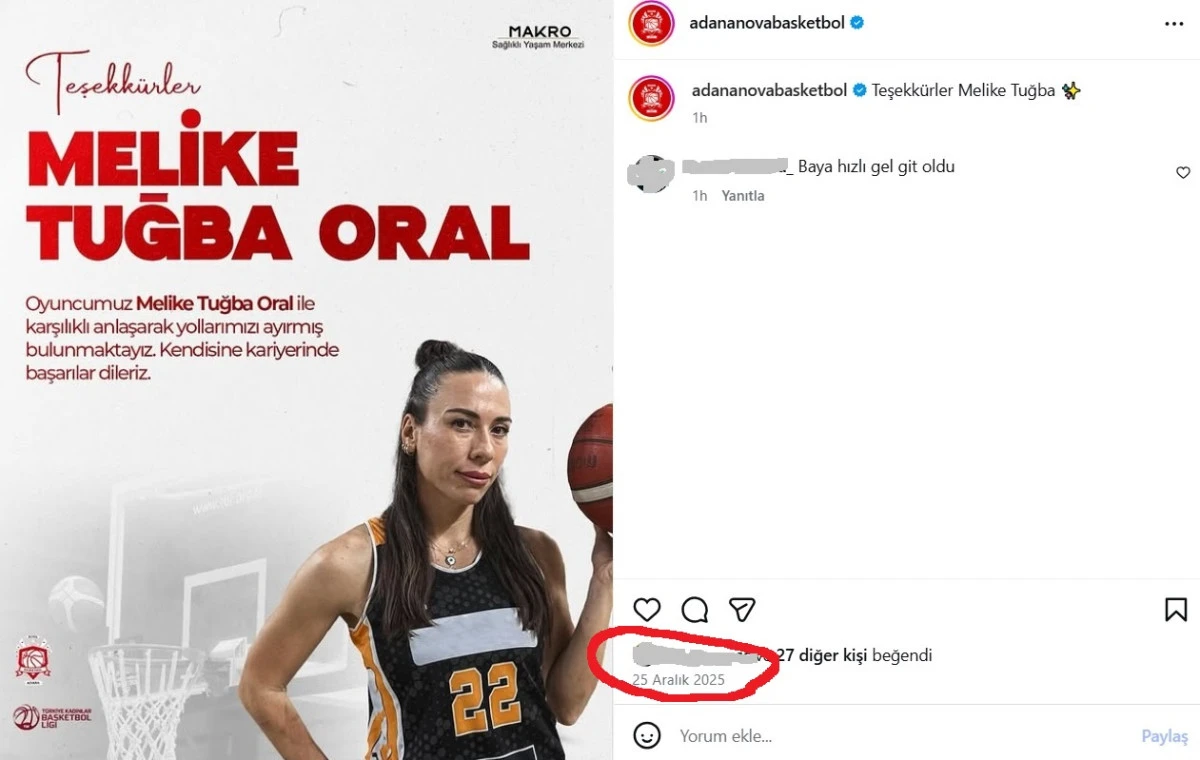The width and height of the screenshot is (1200, 760).
Task: Open the list of 27 diğer kişi likes
Action: click(x=822, y=656)
